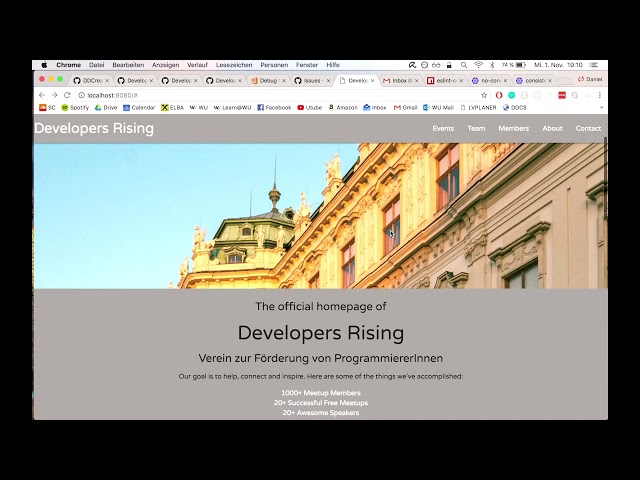Reload the localhost page
Screen dimensions: 640x480
click(67, 95)
